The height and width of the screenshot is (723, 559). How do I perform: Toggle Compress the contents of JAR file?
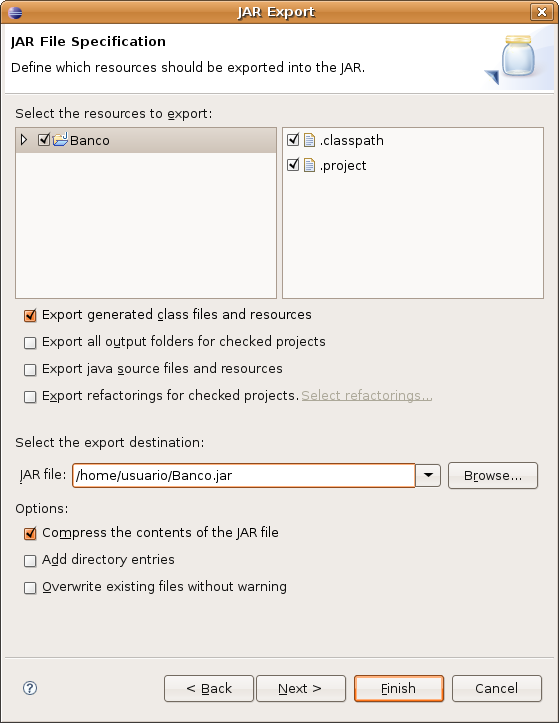click(30, 533)
